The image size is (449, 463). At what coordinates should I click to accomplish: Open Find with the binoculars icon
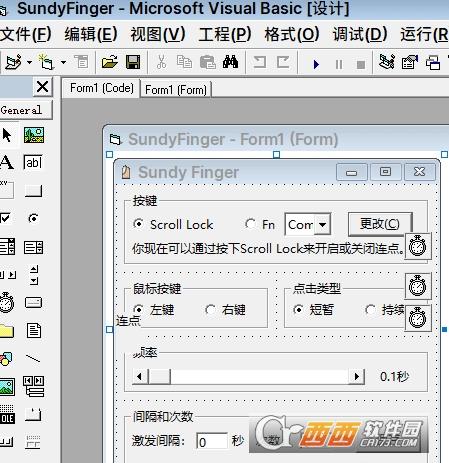[230, 62]
